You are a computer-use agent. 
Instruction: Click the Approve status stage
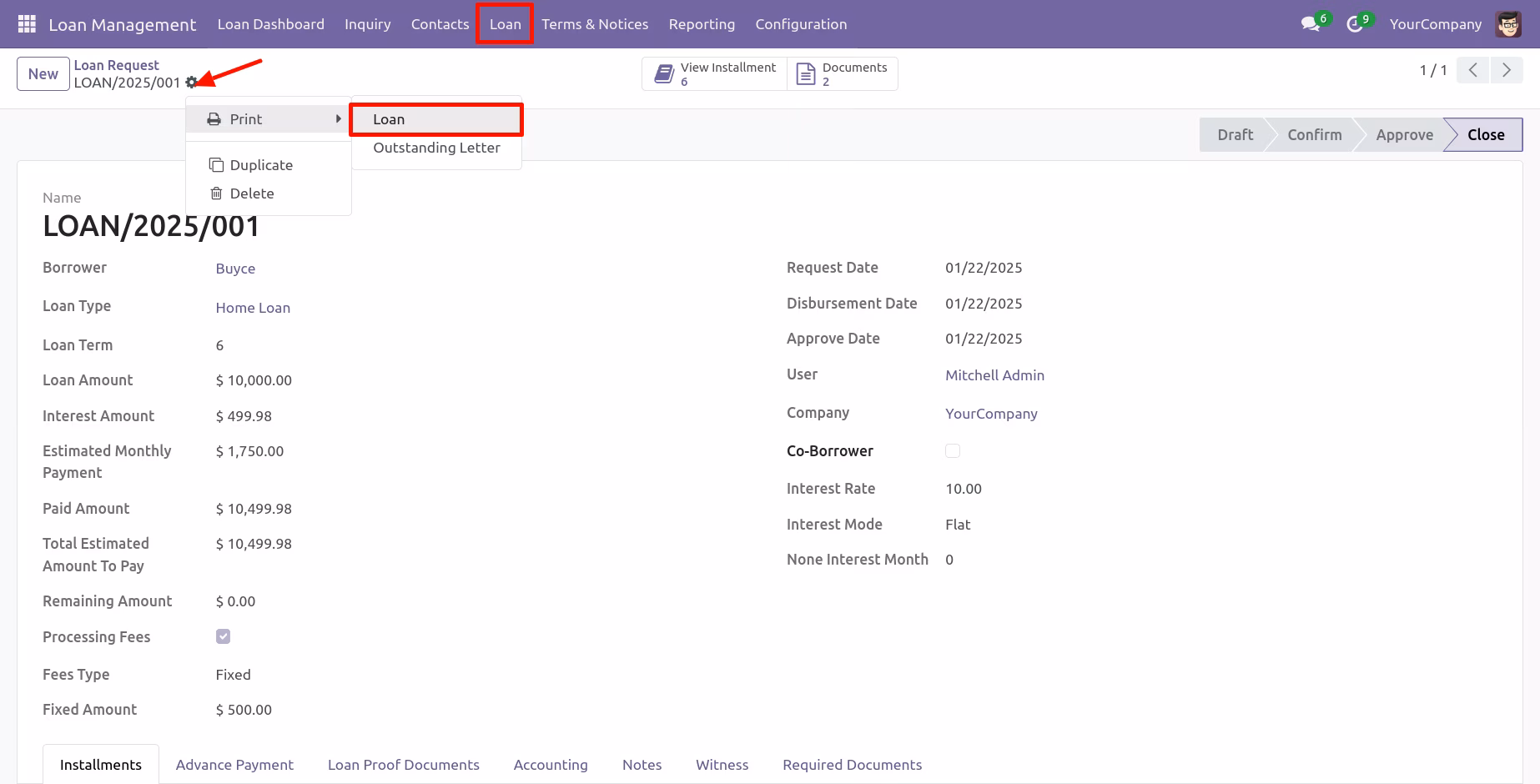pos(1404,135)
